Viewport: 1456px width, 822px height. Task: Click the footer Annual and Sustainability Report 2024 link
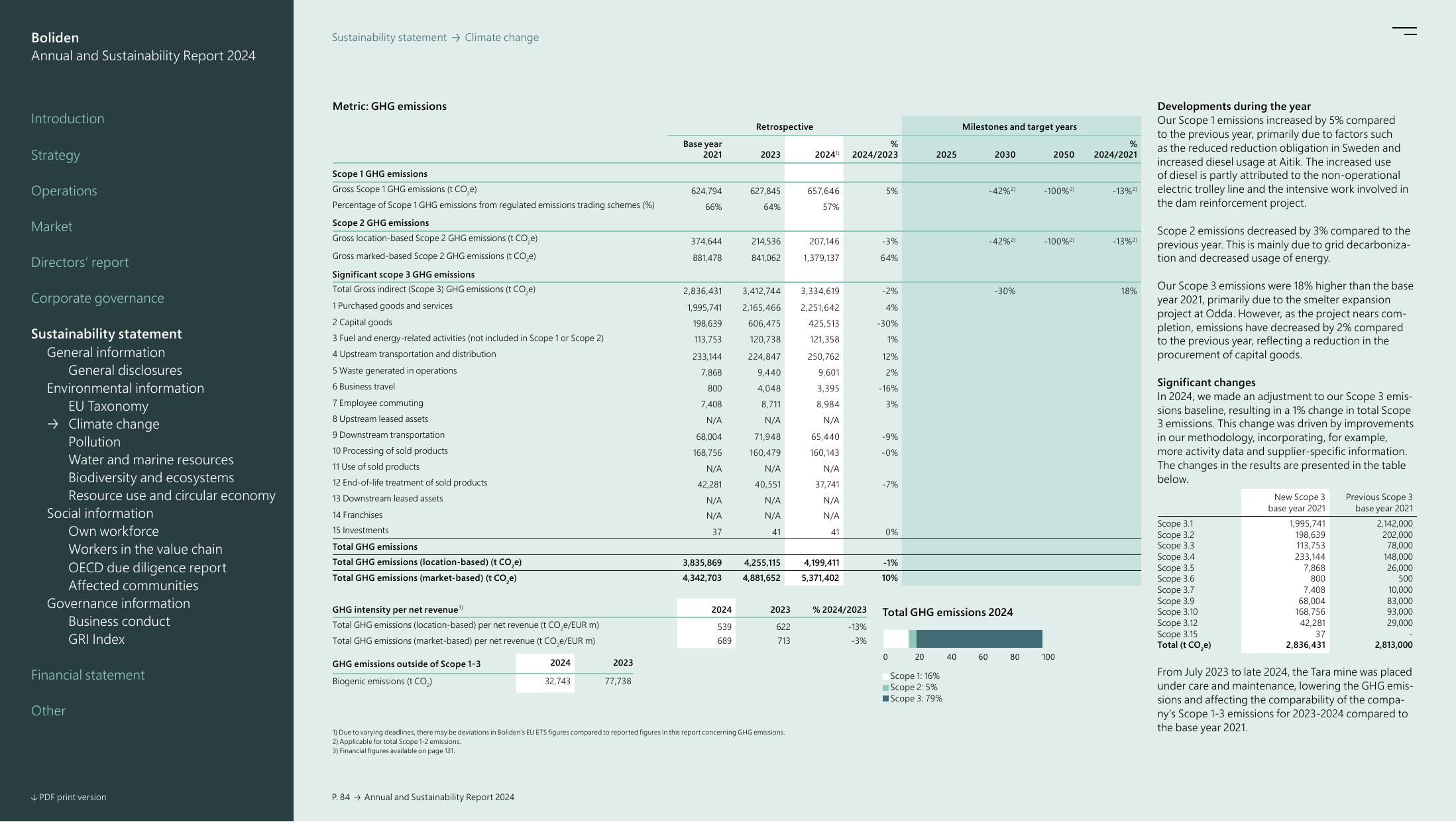439,797
